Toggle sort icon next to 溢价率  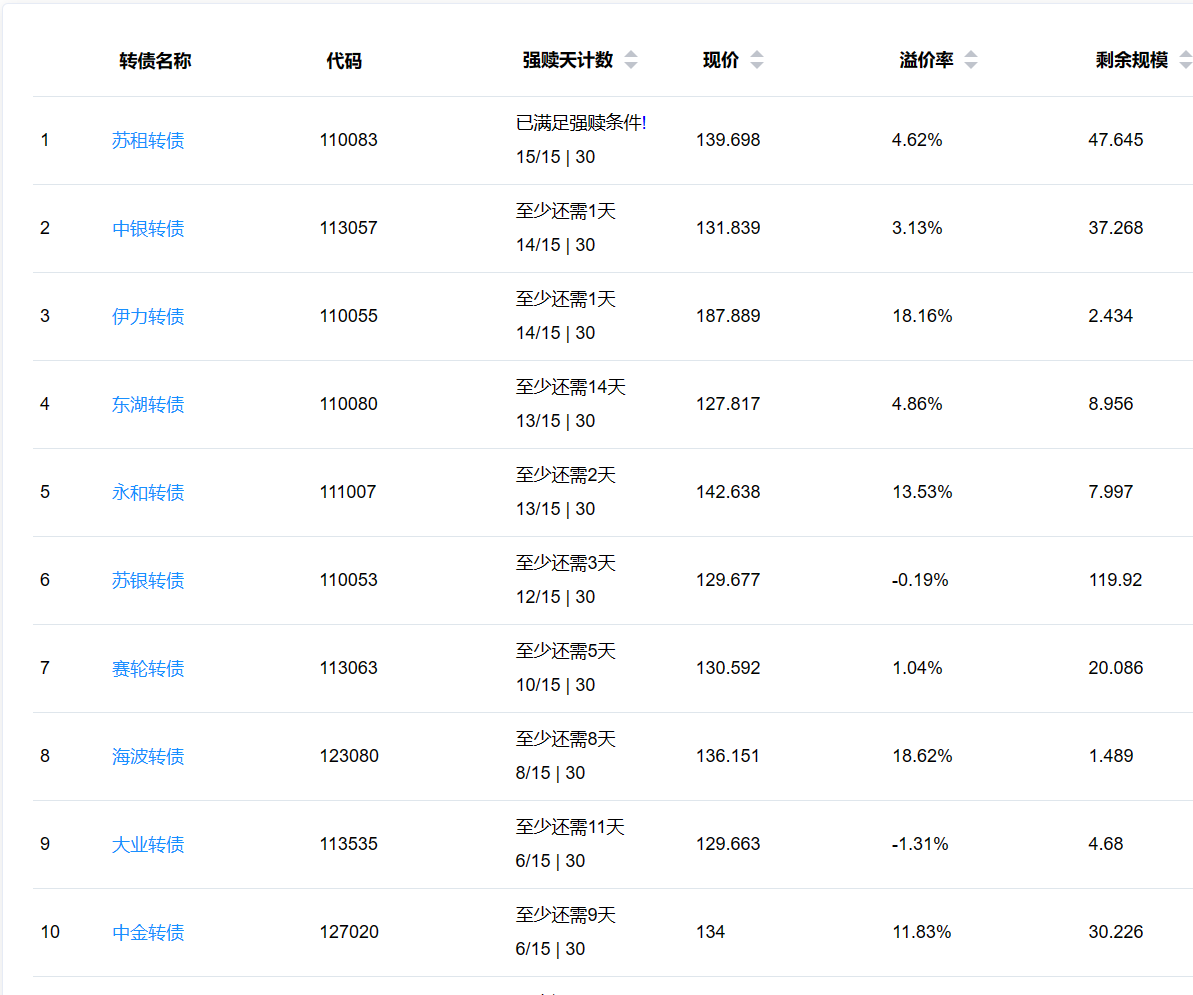(971, 60)
